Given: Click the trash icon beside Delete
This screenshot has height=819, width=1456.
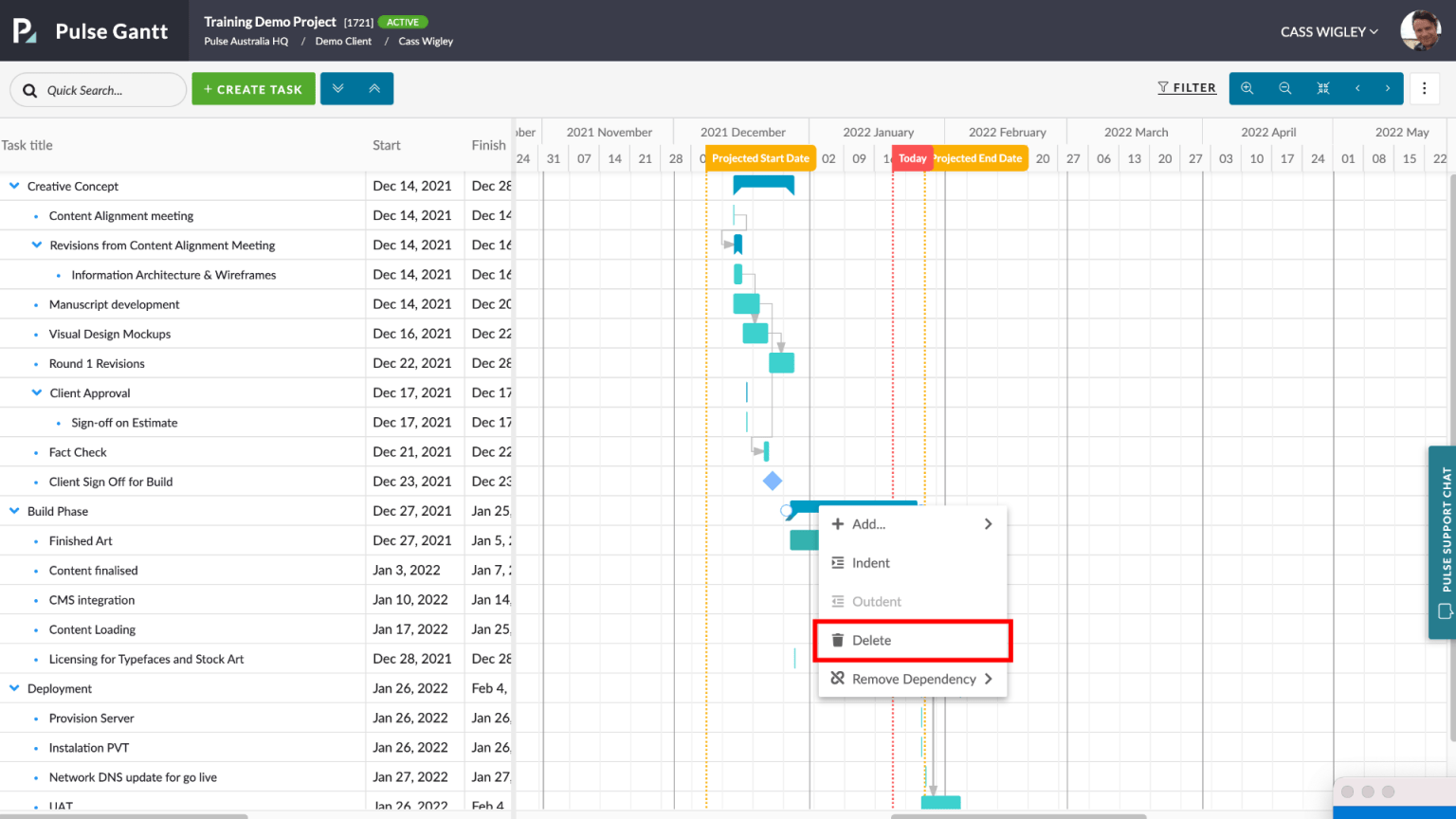Looking at the screenshot, I should pos(838,640).
